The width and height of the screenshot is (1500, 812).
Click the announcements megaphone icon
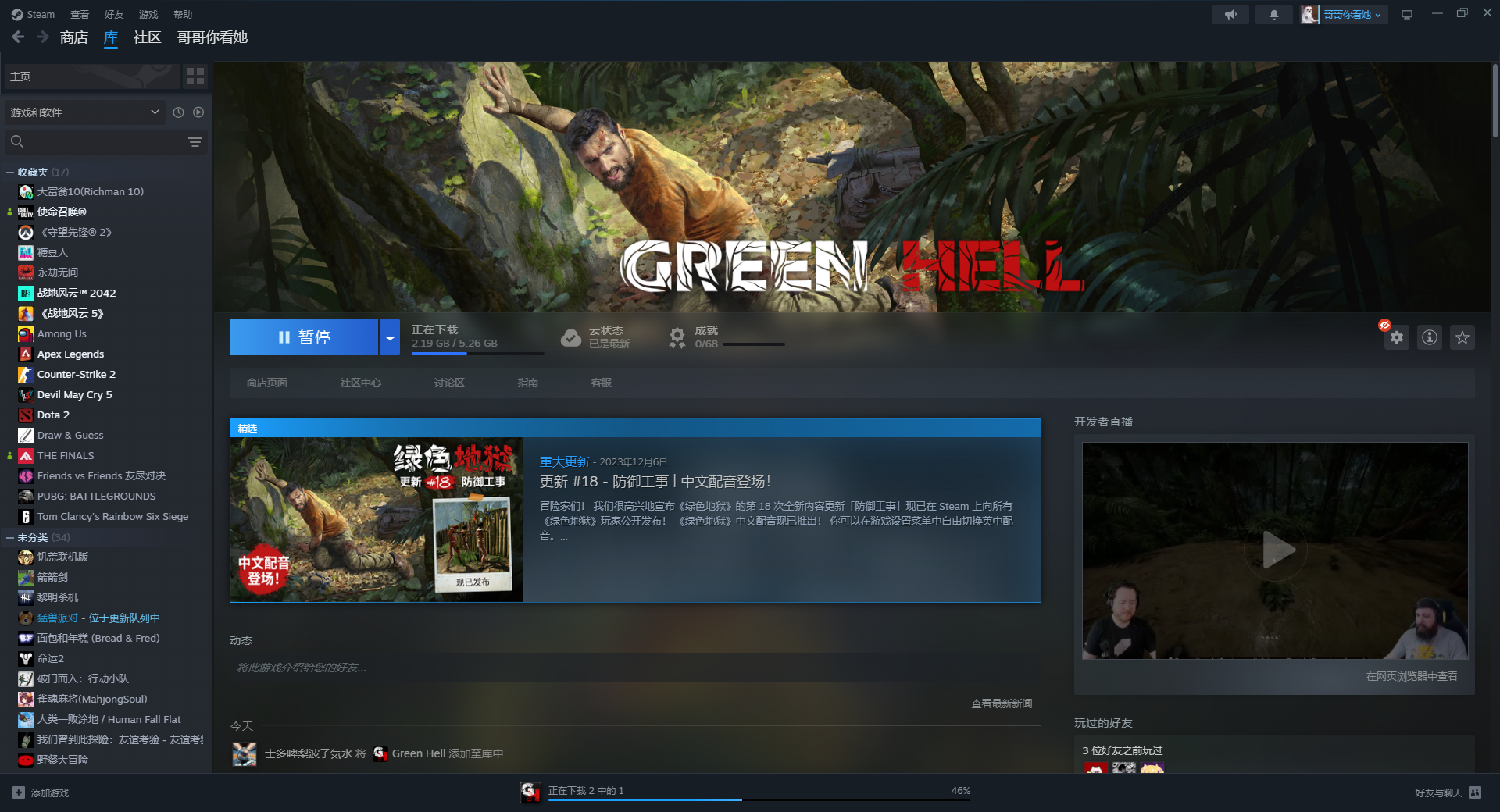pos(1230,15)
